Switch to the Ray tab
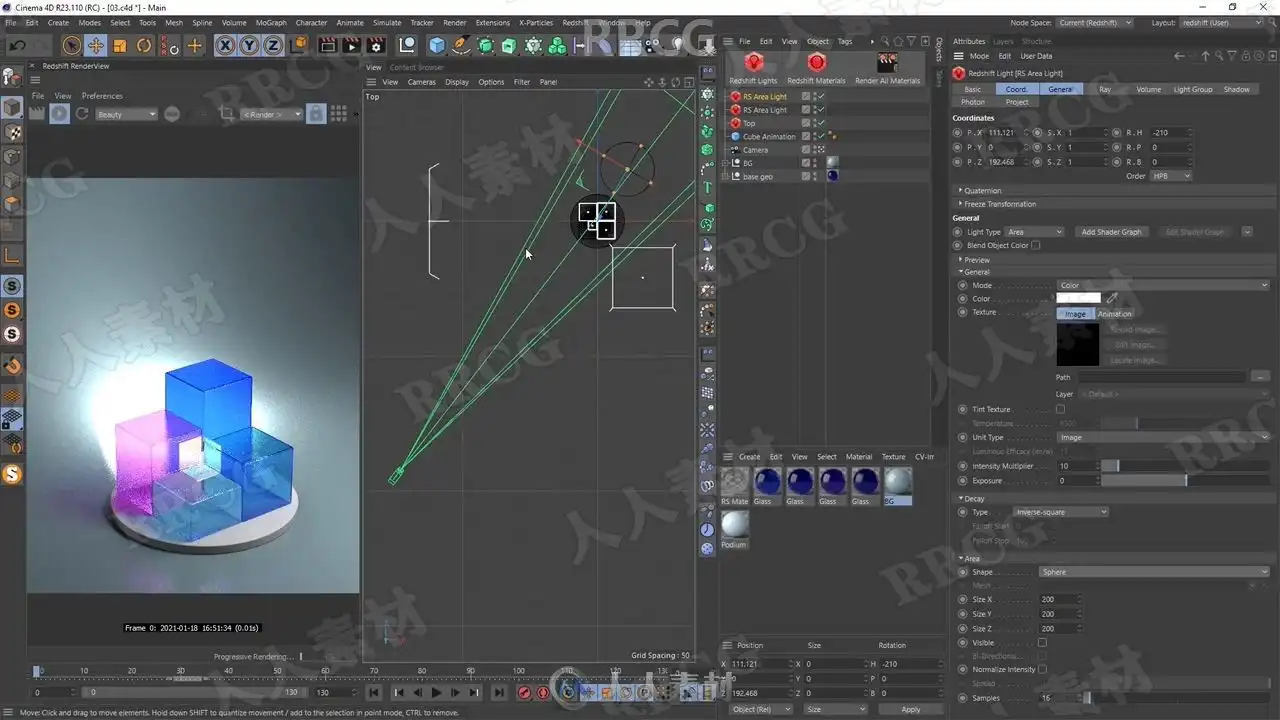Screen dimensions: 1280x720 point(1105,89)
